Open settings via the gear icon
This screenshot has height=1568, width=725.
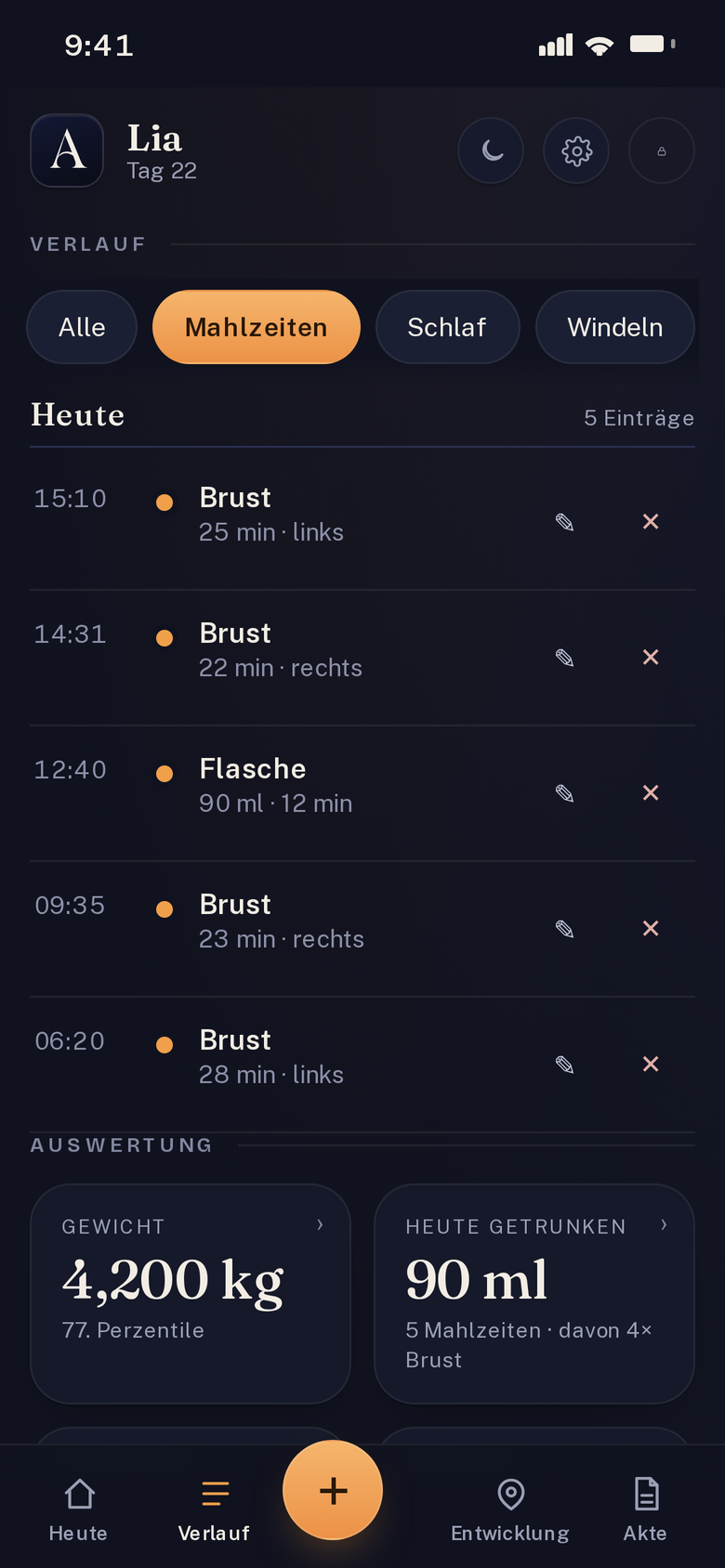coord(576,150)
